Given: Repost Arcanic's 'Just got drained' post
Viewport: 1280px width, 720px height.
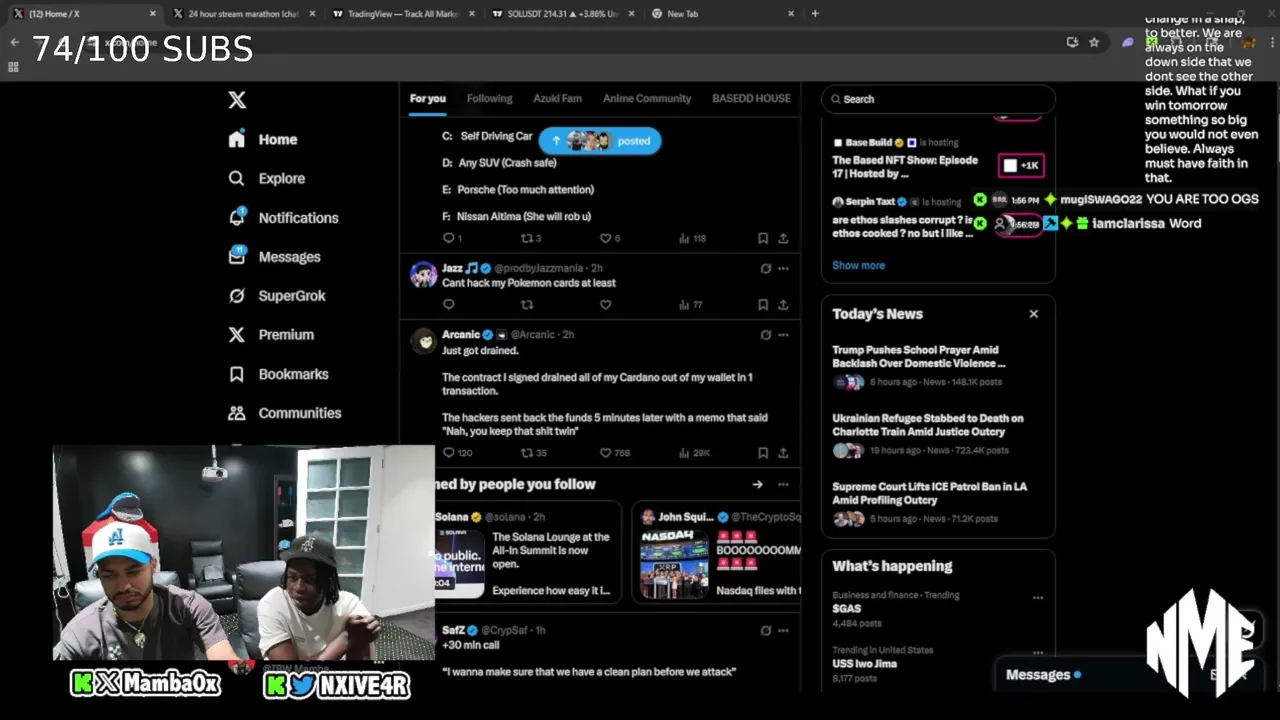Looking at the screenshot, I should 534,453.
